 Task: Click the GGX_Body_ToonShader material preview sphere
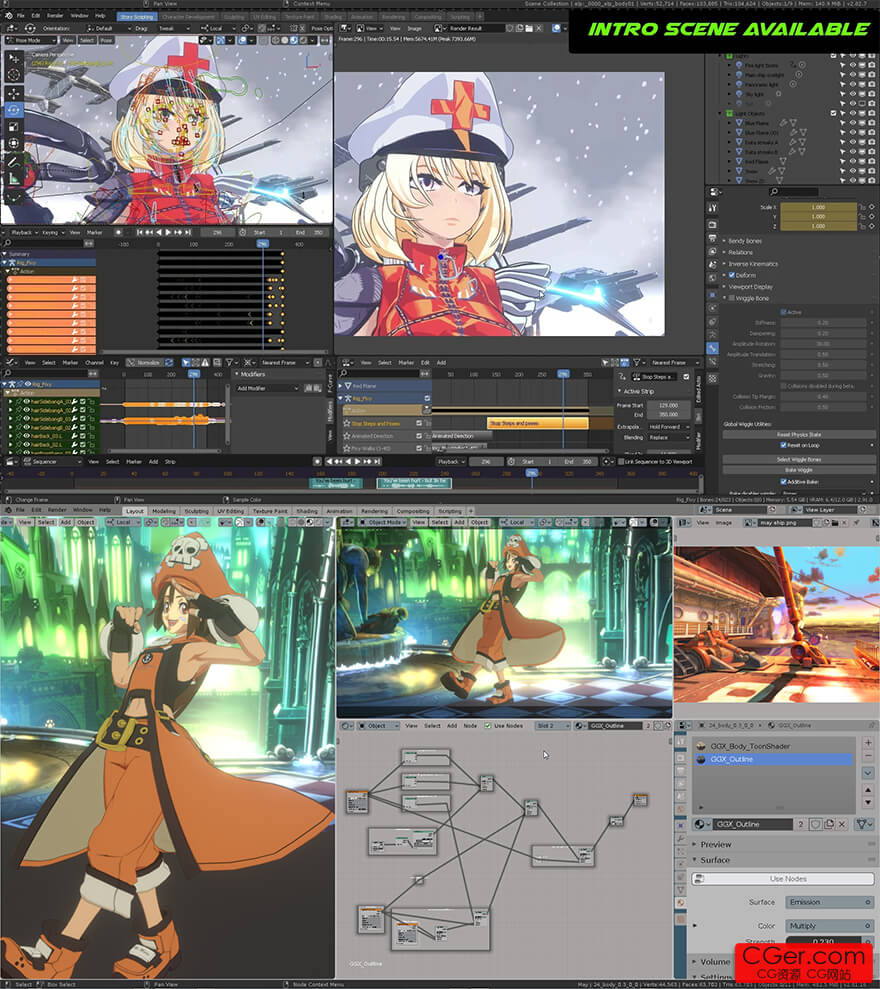click(701, 746)
